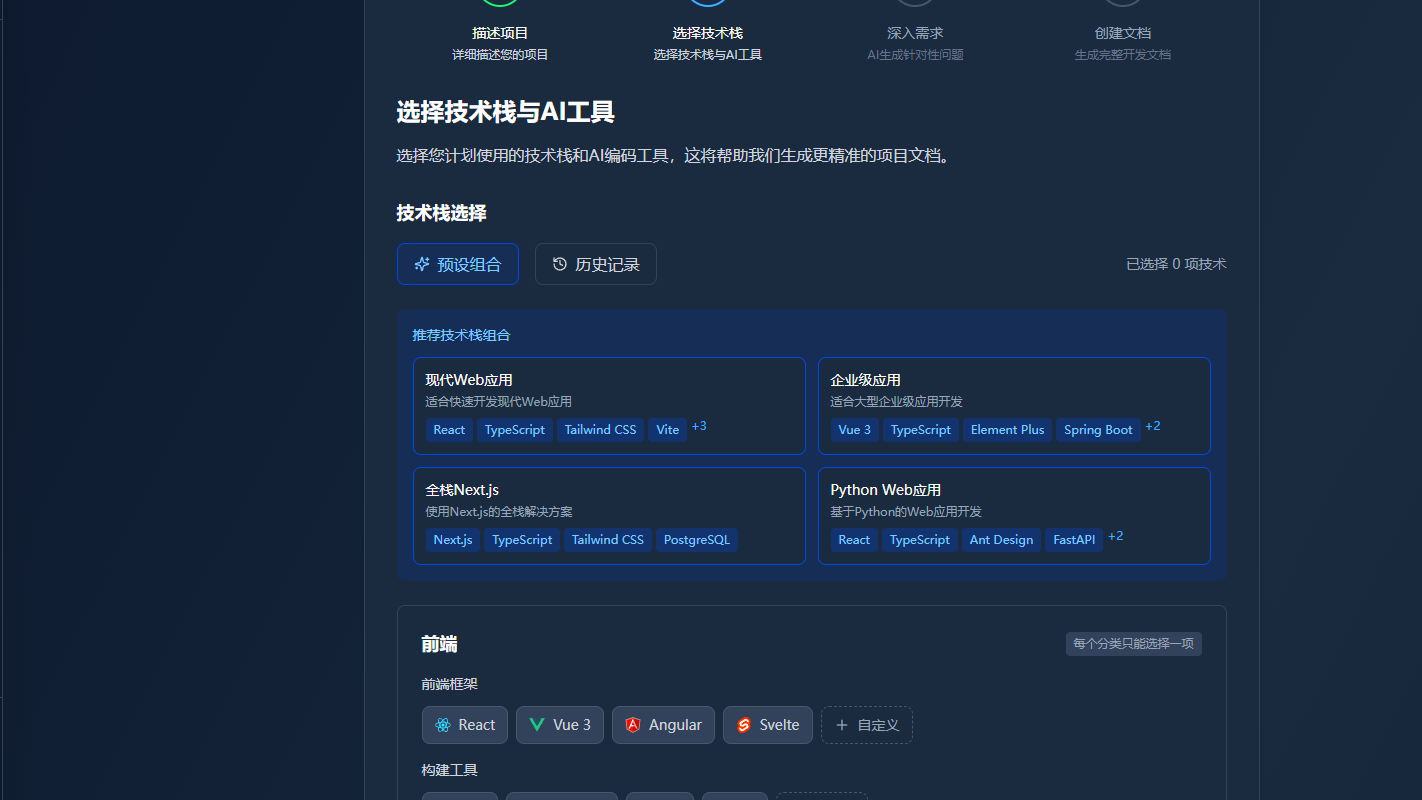Click React tag in 现代Web应用 card
1422x800 pixels.
(x=449, y=430)
